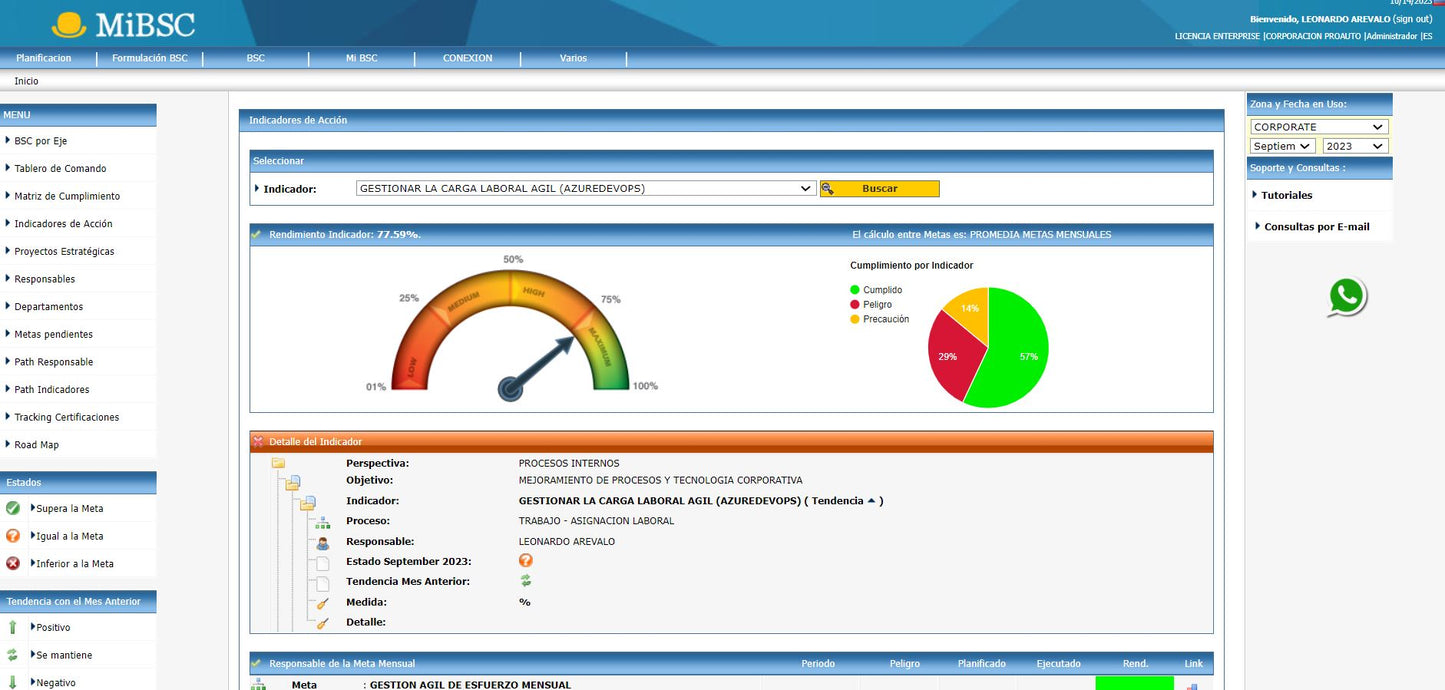Image resolution: width=1445 pixels, height=690 pixels.
Task: Click the sign out link
Action: (1412, 19)
